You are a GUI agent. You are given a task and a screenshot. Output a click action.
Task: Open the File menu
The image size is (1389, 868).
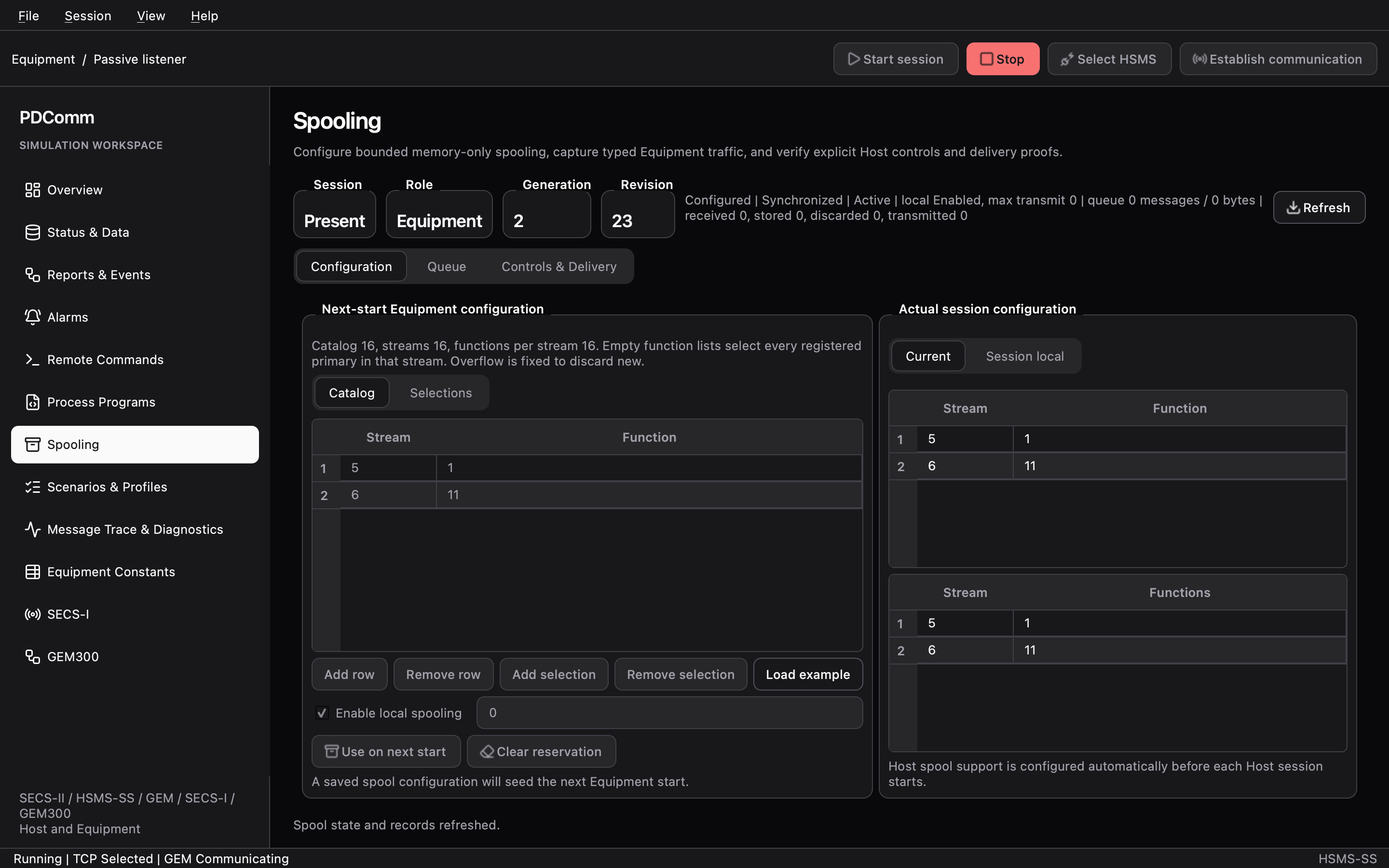[x=29, y=15]
